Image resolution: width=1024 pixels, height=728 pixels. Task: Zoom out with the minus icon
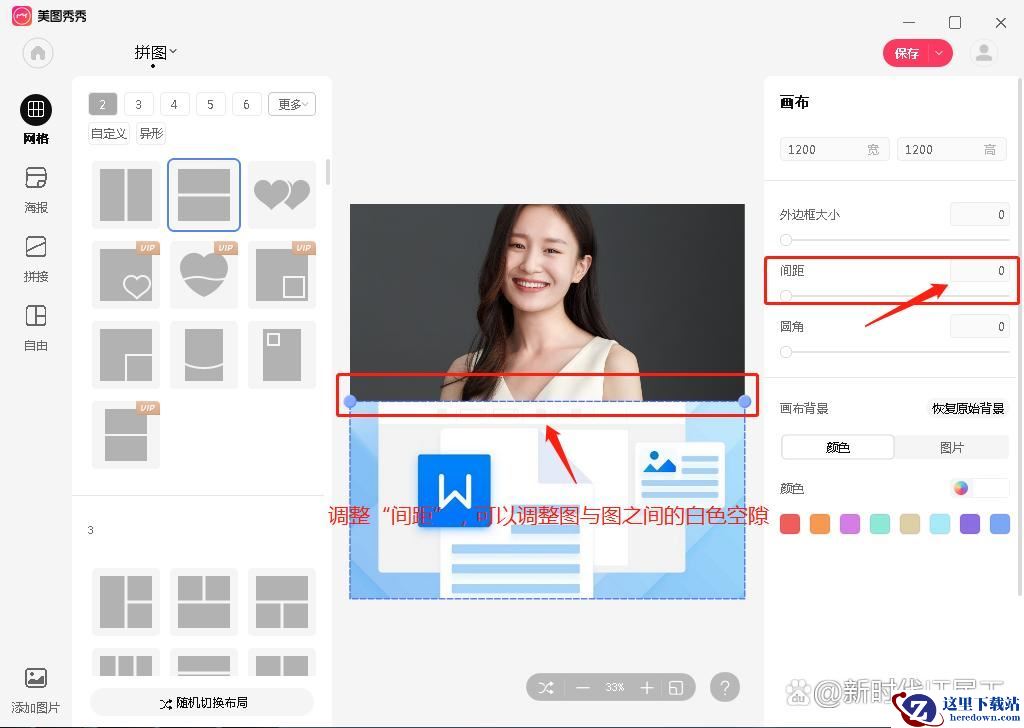point(583,688)
